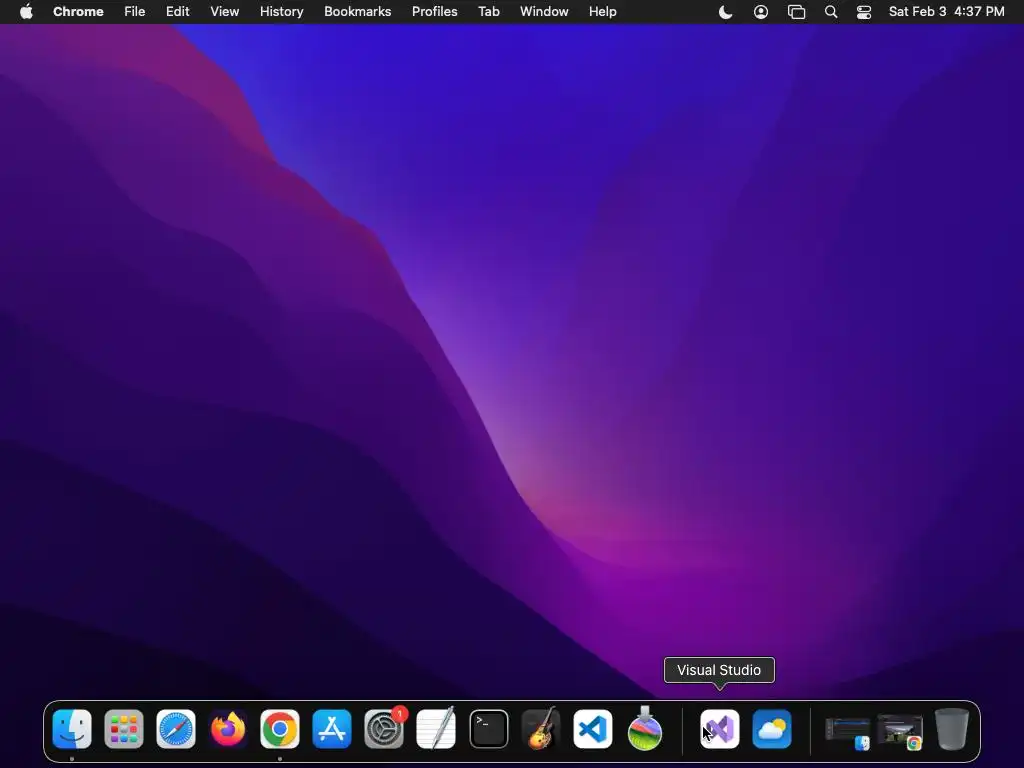This screenshot has width=1024, height=768.
Task: Open the Weather app in the Dock
Action: (772, 729)
